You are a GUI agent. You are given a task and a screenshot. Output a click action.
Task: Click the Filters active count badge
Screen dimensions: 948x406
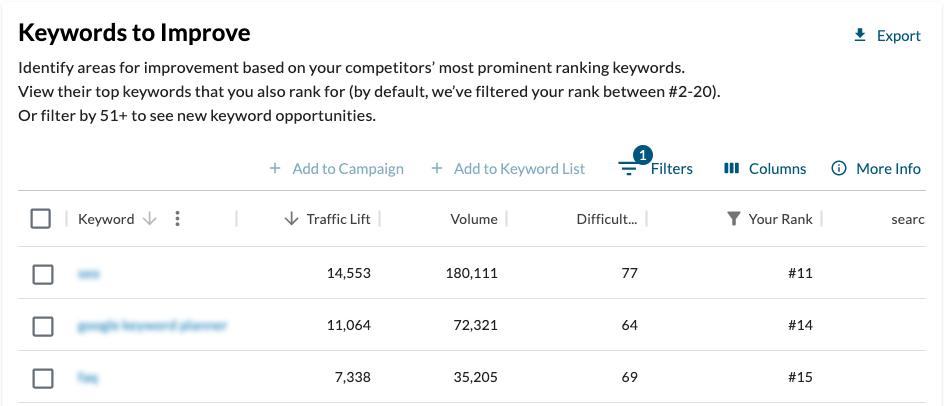643,155
